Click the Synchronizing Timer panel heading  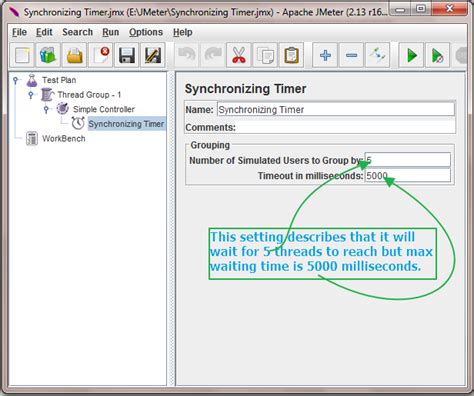(x=245, y=89)
